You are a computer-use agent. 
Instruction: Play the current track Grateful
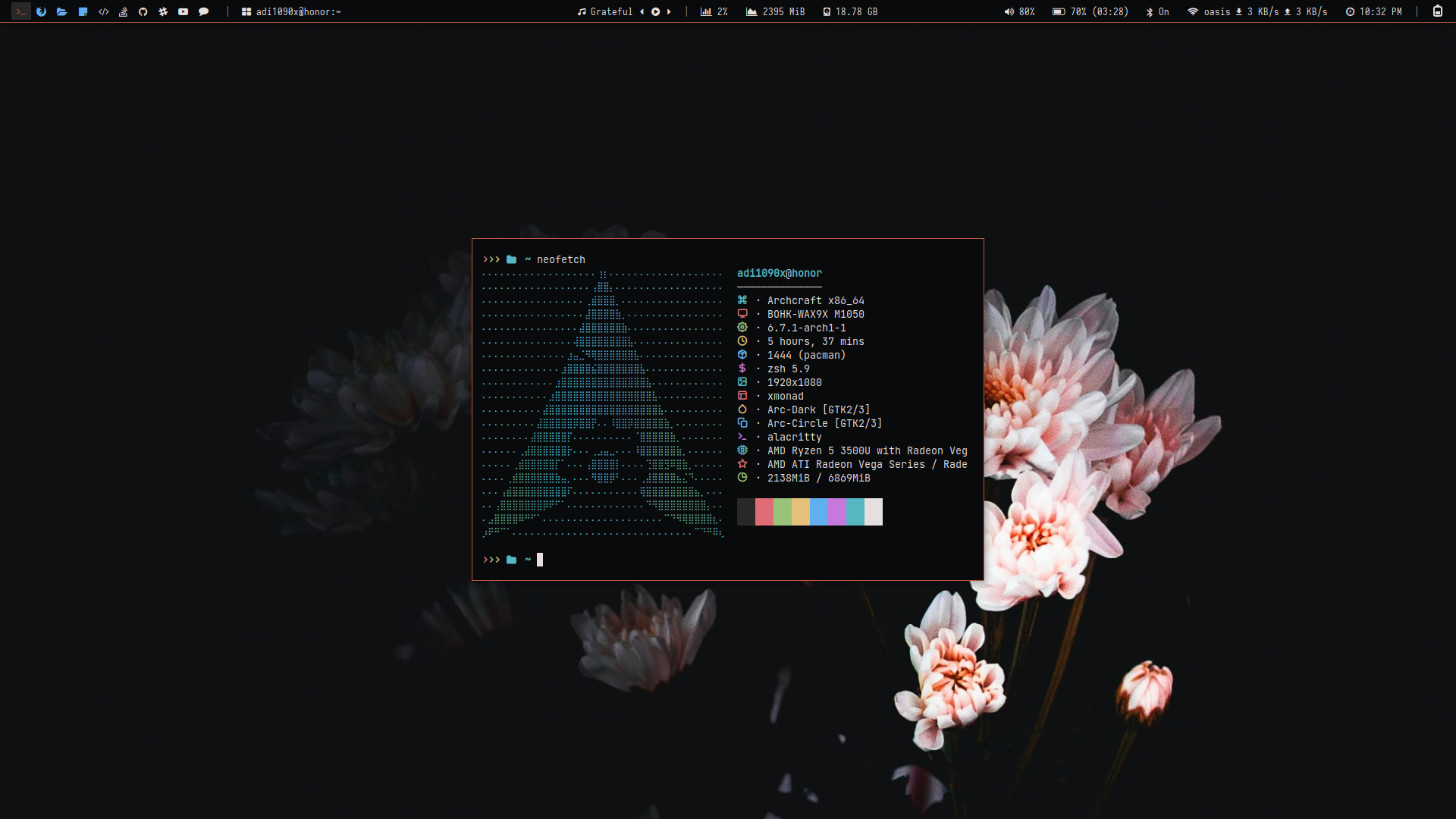(x=655, y=11)
